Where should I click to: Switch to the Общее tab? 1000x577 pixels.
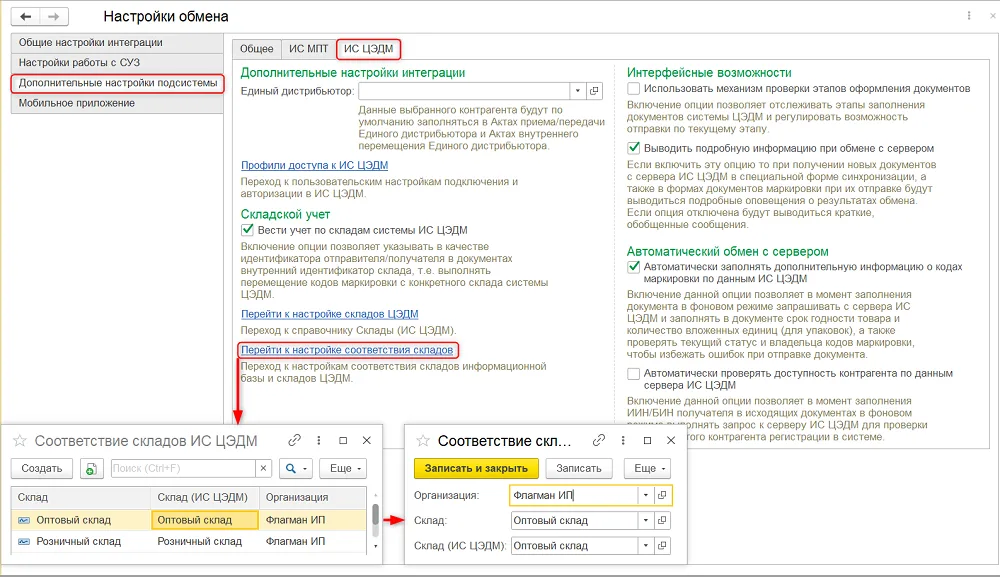[256, 48]
